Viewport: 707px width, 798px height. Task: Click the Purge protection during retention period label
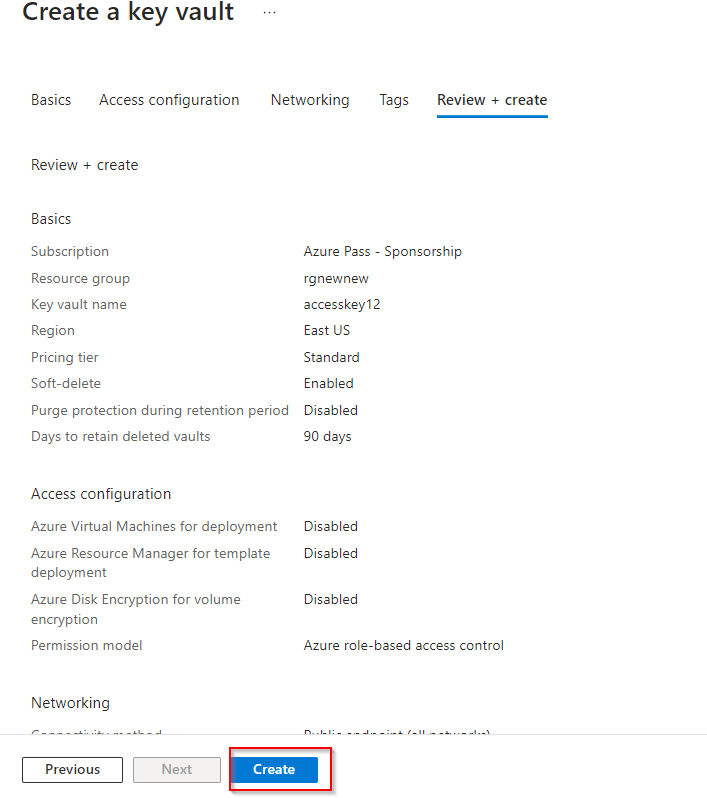pyautogui.click(x=160, y=410)
